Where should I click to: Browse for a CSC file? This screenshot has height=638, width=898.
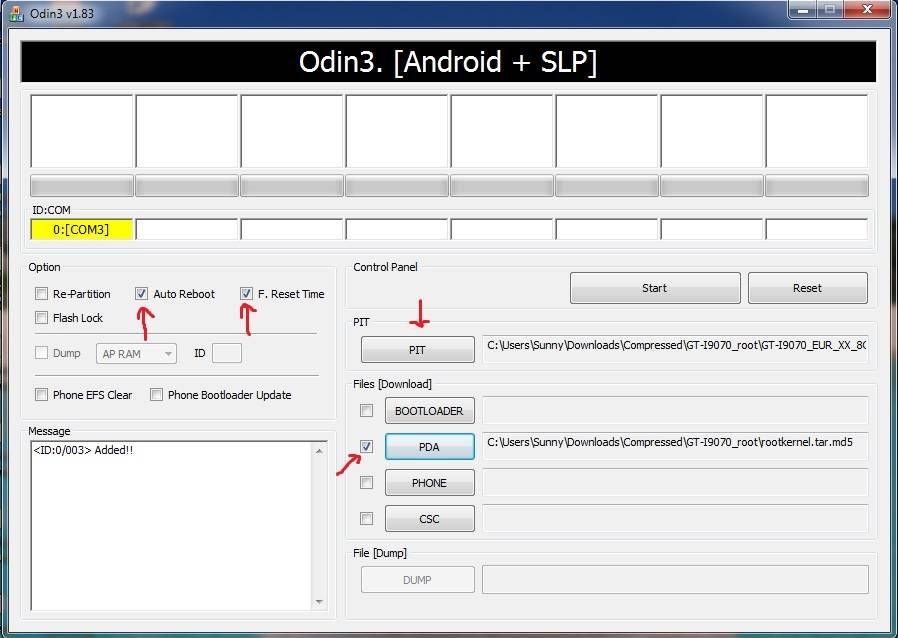click(x=430, y=519)
